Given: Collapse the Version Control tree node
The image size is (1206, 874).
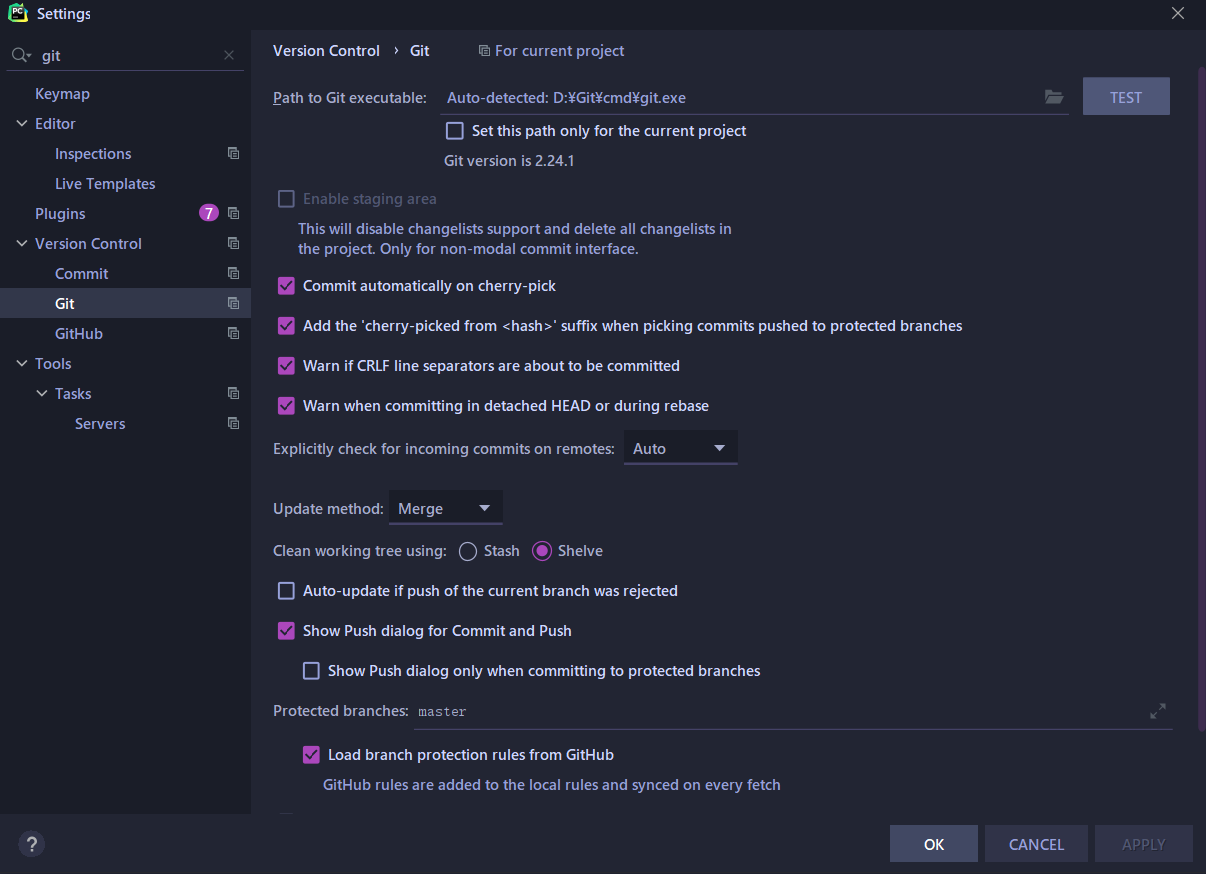Looking at the screenshot, I should (x=22, y=243).
